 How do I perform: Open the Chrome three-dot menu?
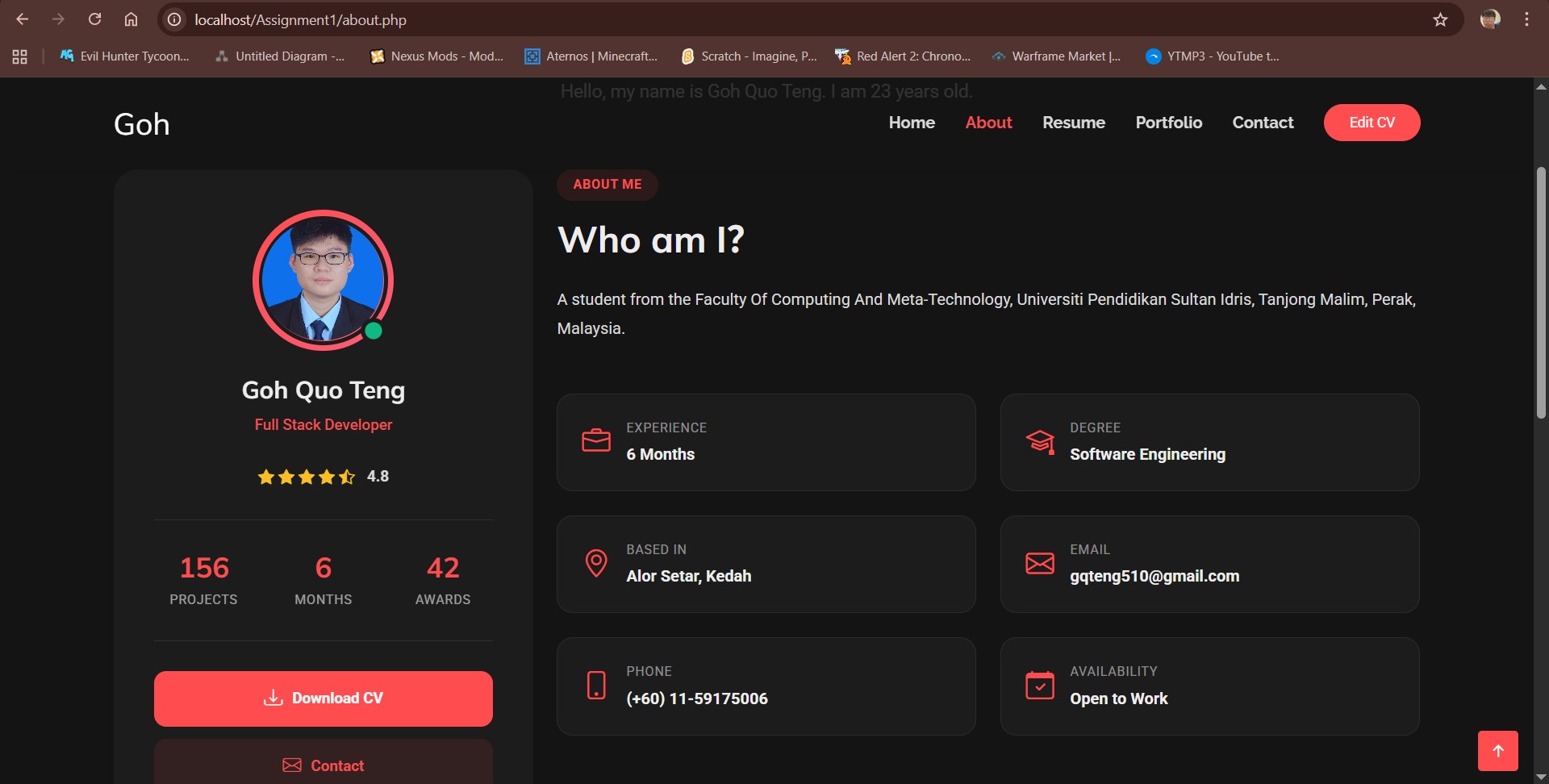[1526, 19]
